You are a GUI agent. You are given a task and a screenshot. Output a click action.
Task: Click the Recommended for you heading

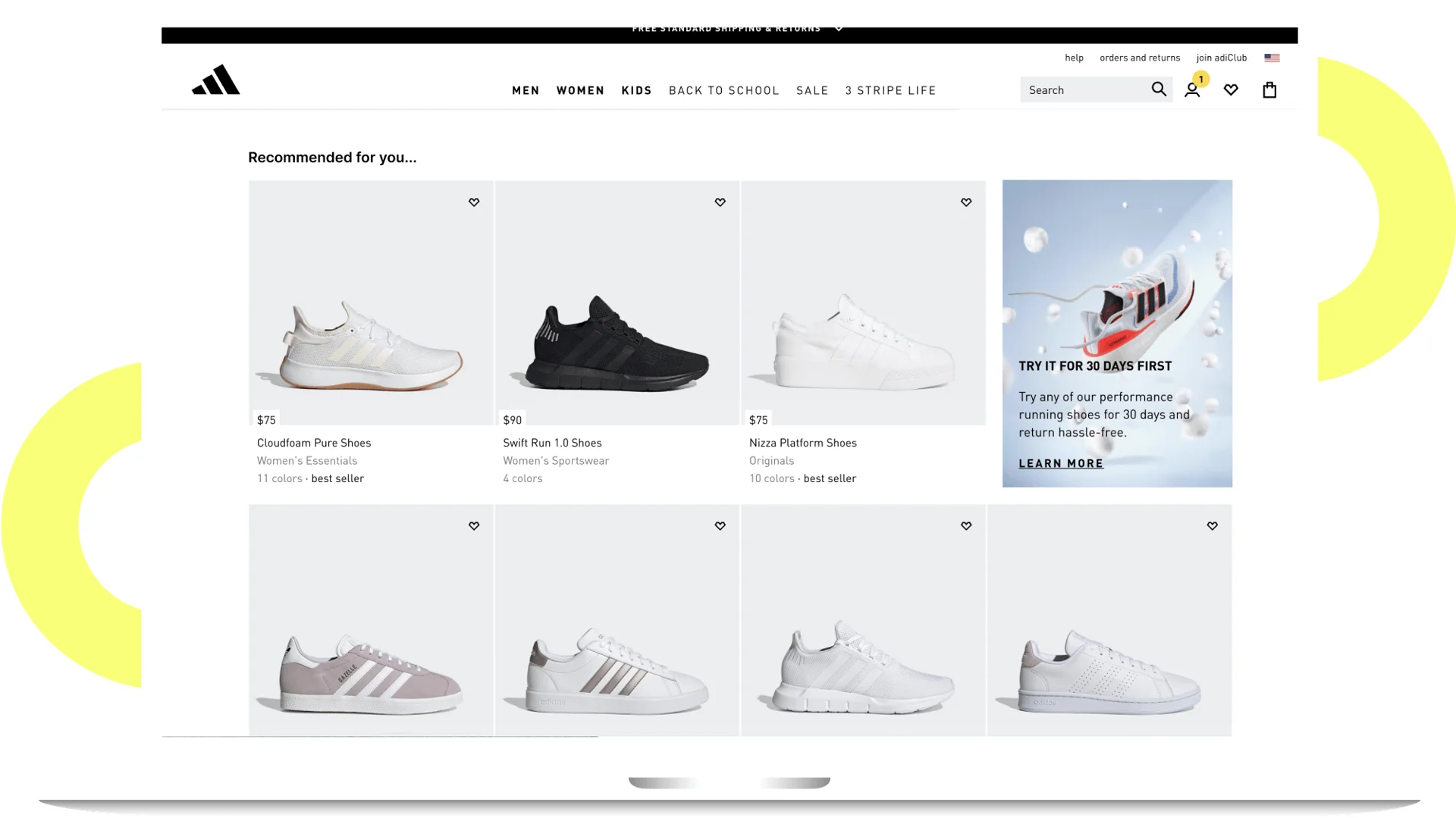tap(332, 158)
